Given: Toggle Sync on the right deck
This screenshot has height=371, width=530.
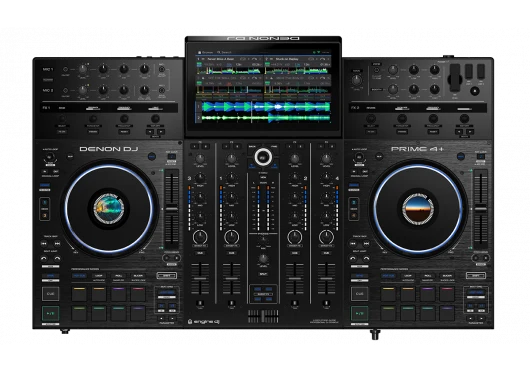Looking at the screenshot, I should [359, 276].
